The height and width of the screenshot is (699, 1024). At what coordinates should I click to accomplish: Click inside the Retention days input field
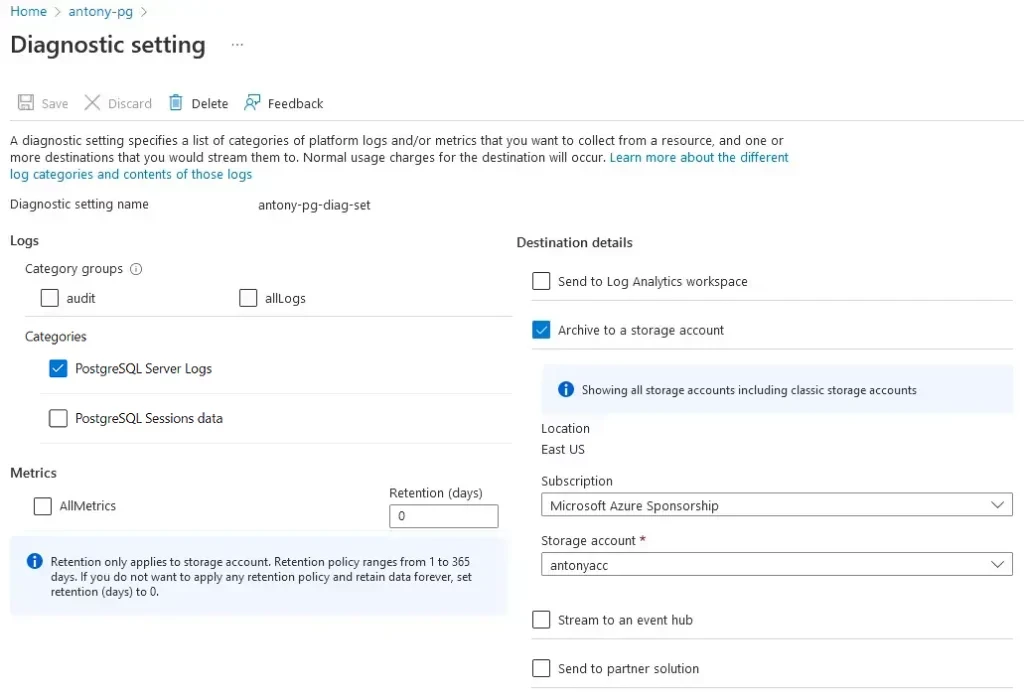[443, 516]
